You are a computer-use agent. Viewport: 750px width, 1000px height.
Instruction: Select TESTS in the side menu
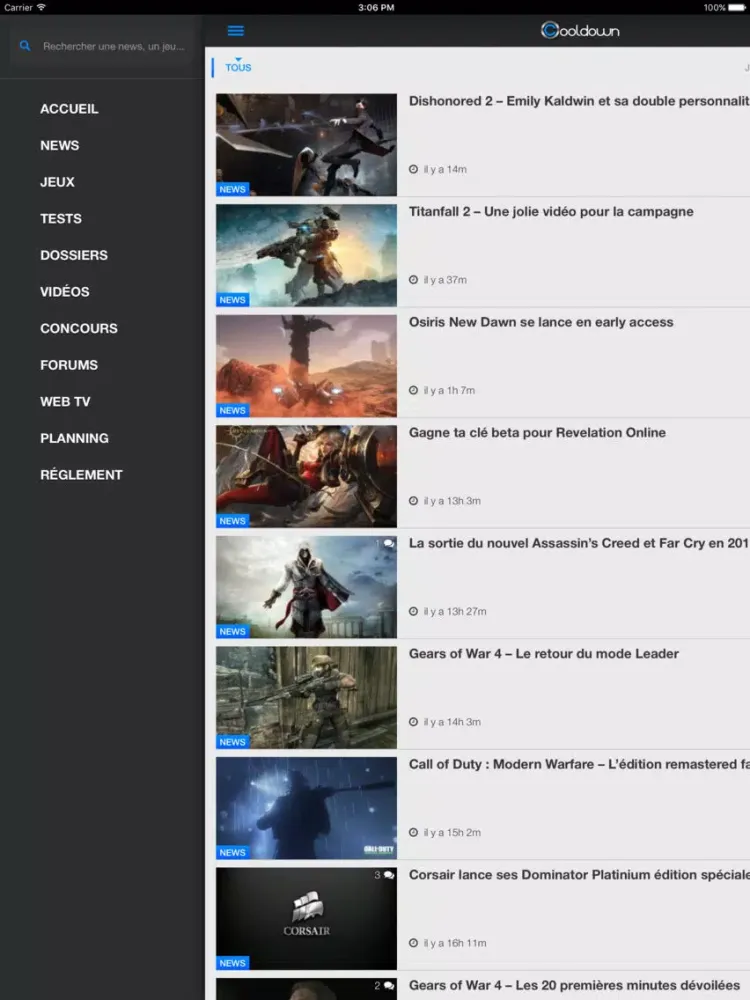[61, 219]
